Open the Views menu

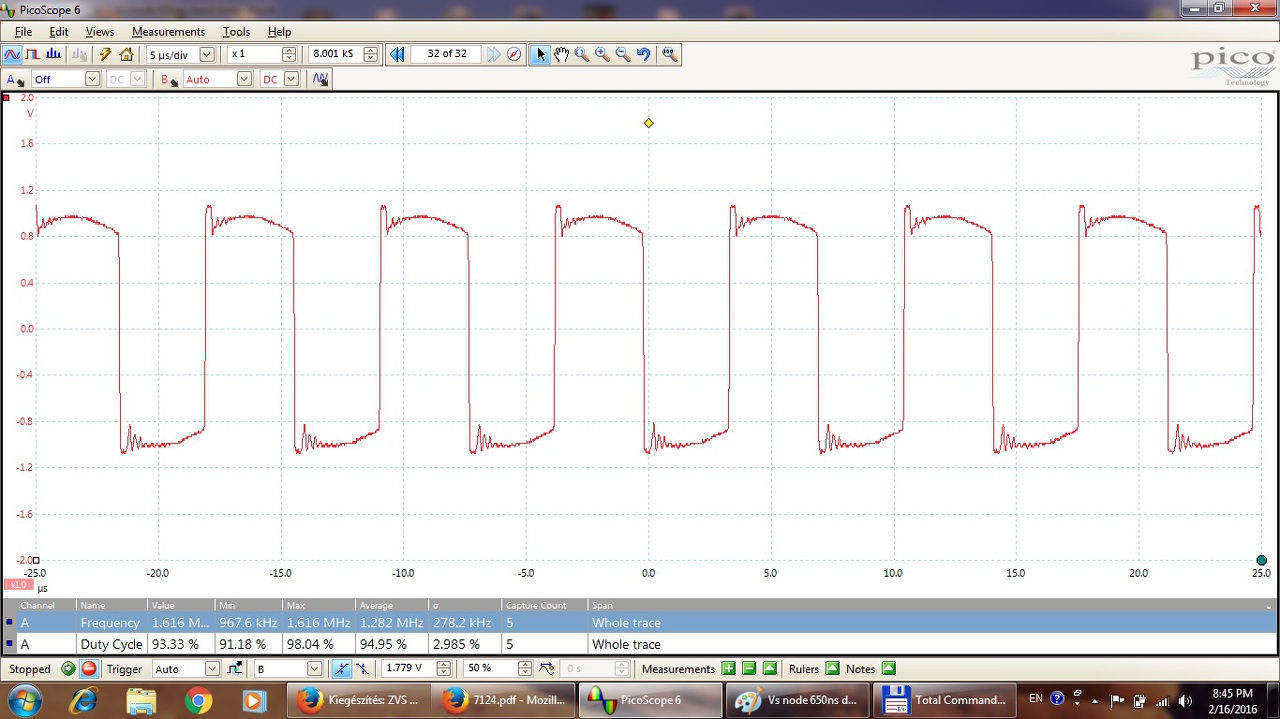pyautogui.click(x=100, y=32)
